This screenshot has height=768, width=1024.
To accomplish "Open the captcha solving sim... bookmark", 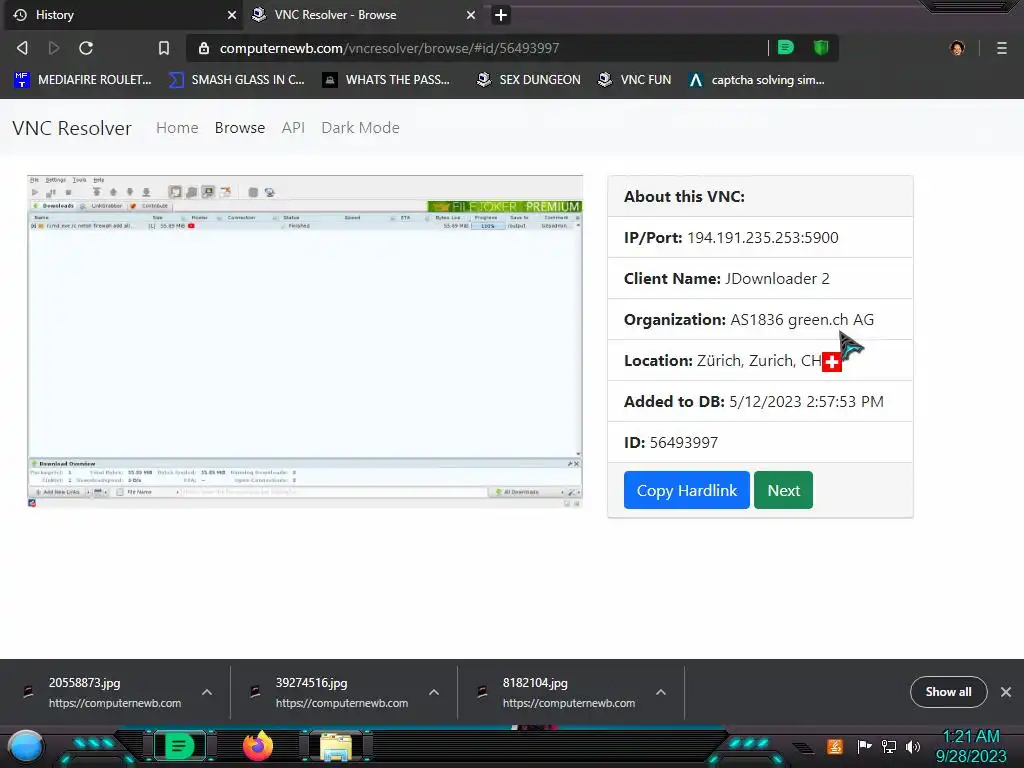I will point(757,80).
